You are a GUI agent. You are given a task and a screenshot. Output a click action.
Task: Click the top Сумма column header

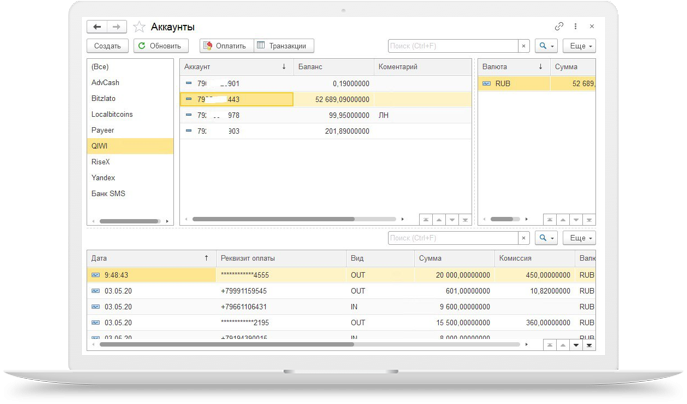tap(573, 67)
